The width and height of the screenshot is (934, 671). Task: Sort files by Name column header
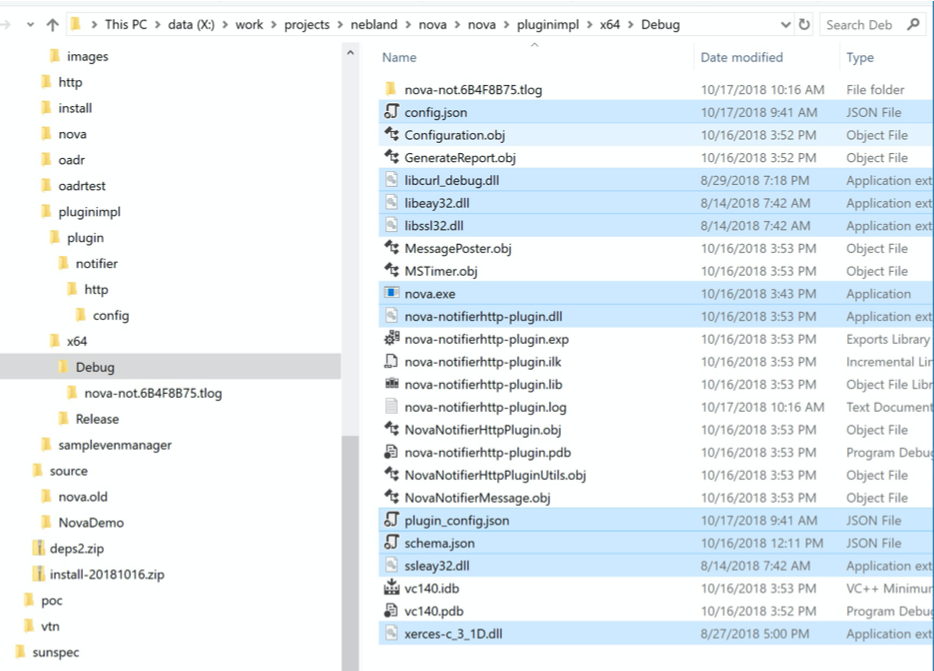tap(400, 57)
